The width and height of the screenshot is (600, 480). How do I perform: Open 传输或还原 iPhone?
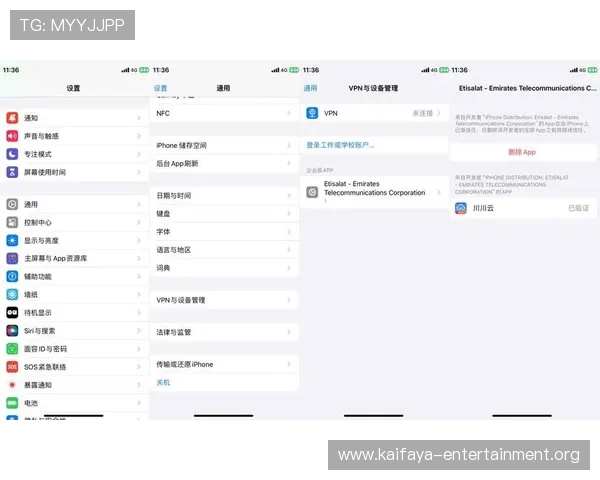tap(224, 364)
